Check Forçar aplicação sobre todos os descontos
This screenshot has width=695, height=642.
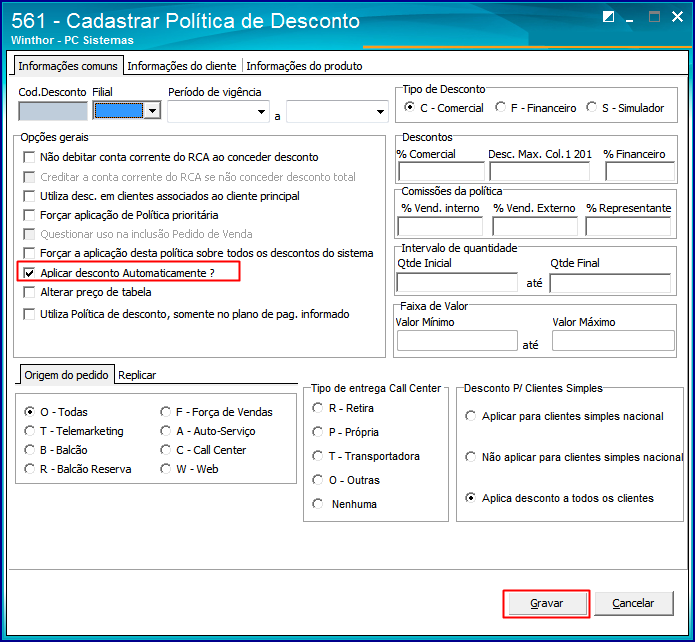[29, 253]
